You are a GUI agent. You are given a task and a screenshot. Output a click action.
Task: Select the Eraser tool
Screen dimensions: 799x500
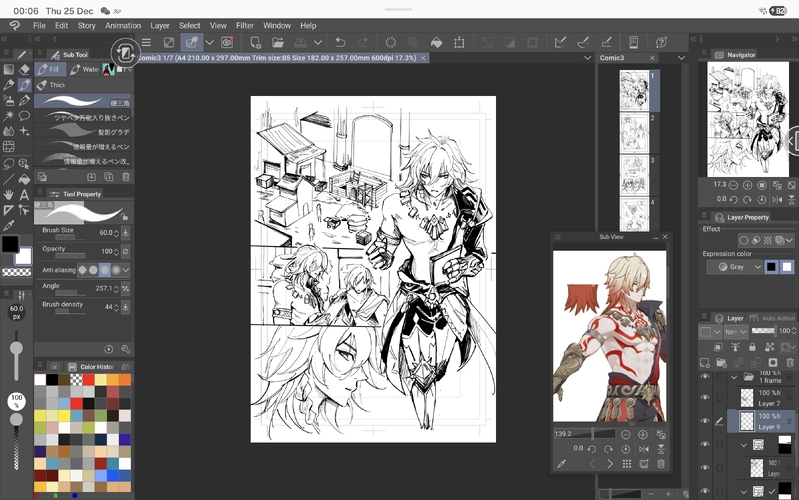click(x=25, y=69)
